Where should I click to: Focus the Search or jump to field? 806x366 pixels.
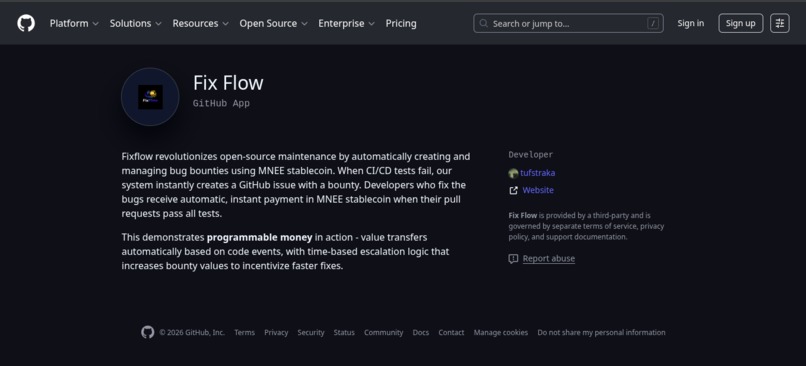pyautogui.click(x=568, y=23)
